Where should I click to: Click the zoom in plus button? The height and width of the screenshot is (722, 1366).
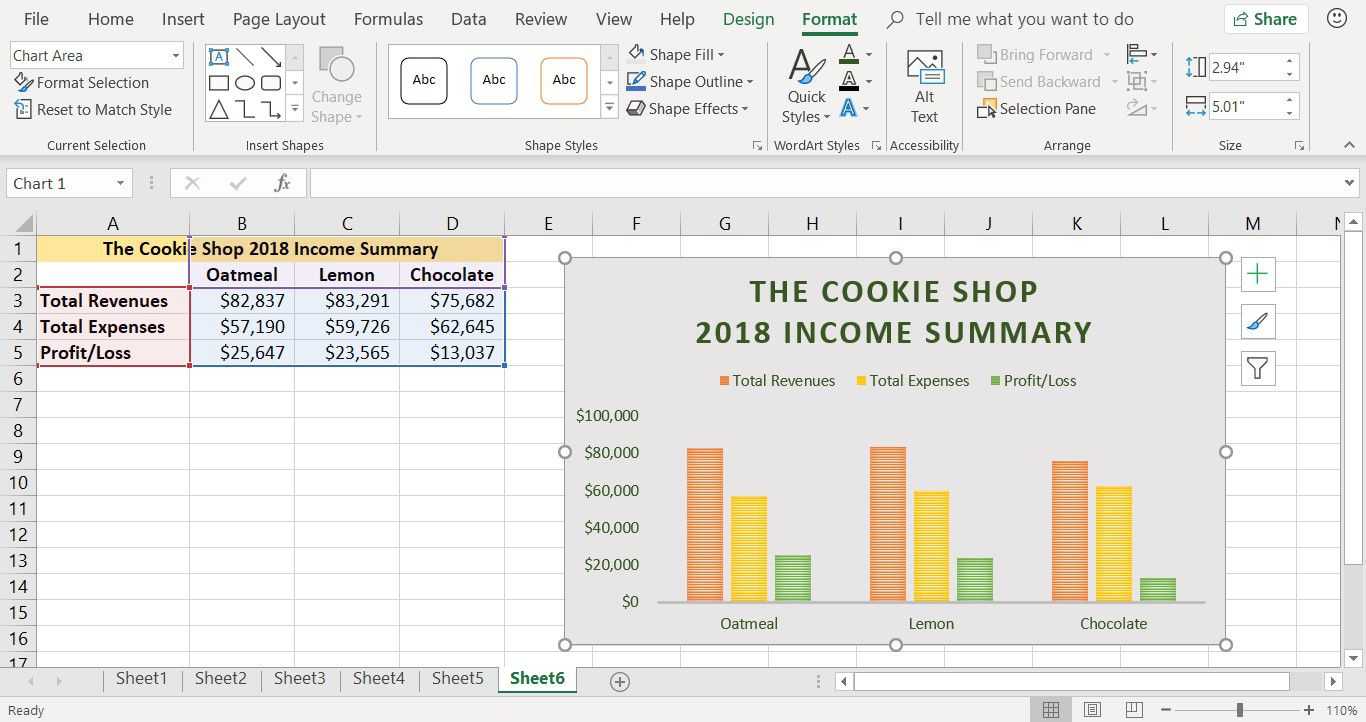1309,710
